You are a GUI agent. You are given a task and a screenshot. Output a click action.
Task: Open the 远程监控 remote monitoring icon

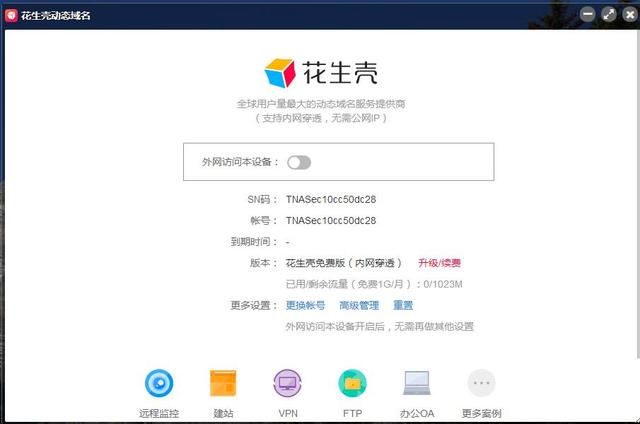click(159, 383)
